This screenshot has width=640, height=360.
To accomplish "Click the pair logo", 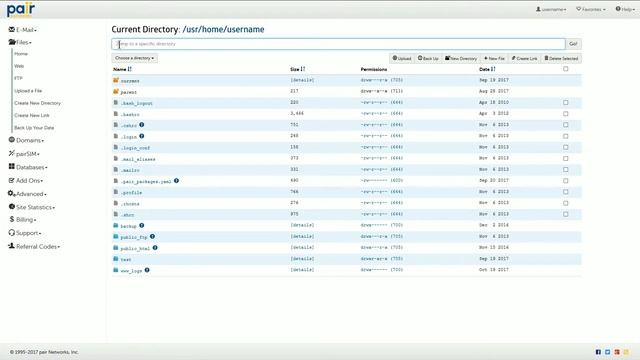I will point(21,9).
